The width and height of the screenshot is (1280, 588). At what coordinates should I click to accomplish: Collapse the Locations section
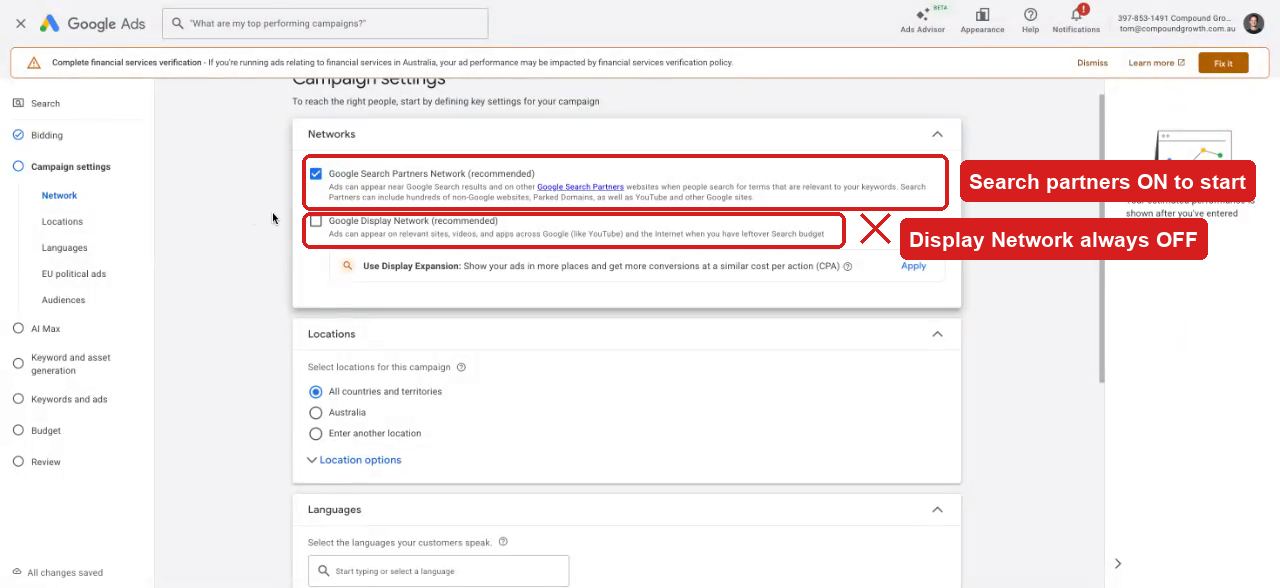click(937, 334)
